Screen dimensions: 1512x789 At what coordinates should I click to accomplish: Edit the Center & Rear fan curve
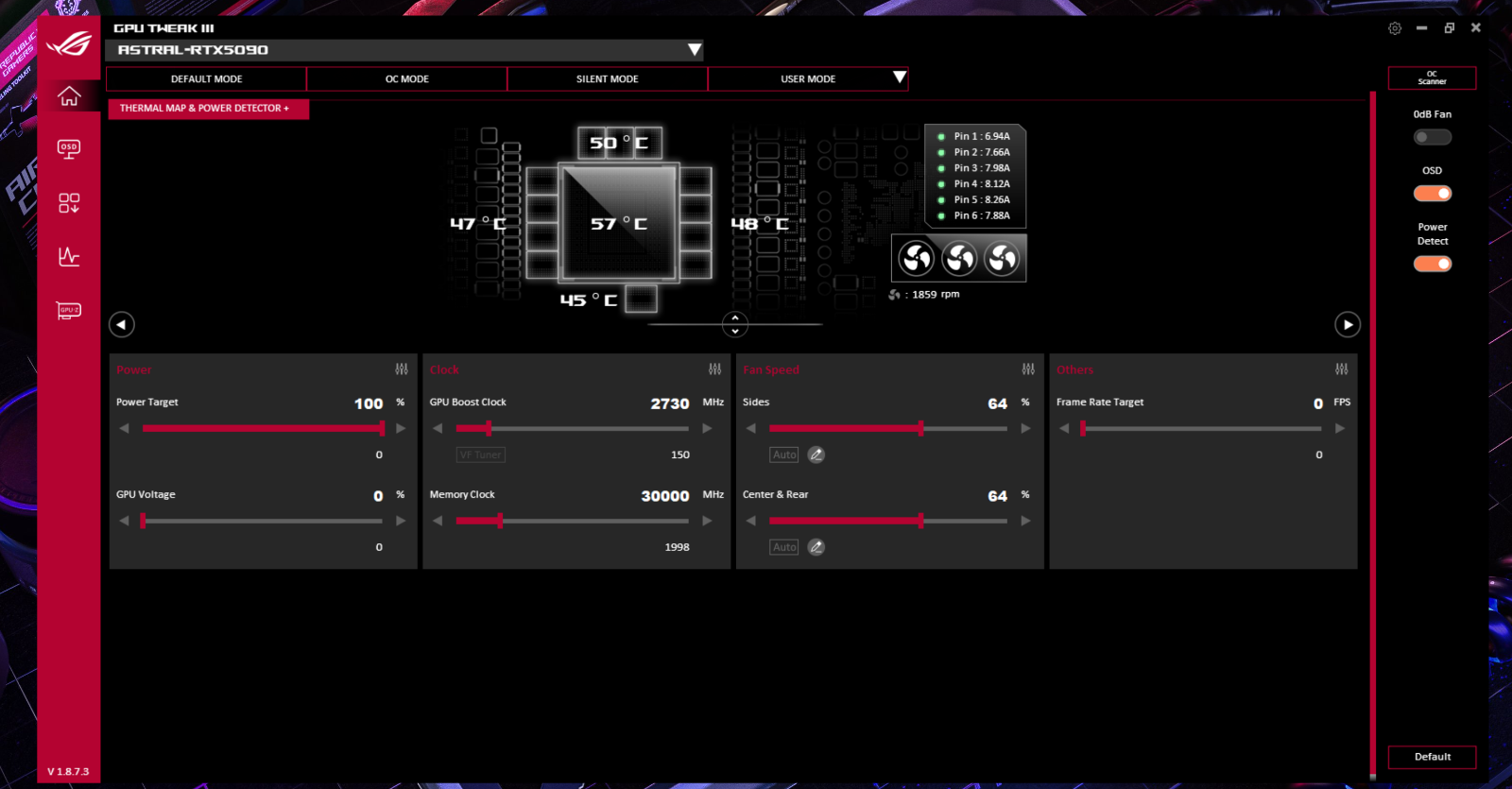(x=816, y=547)
